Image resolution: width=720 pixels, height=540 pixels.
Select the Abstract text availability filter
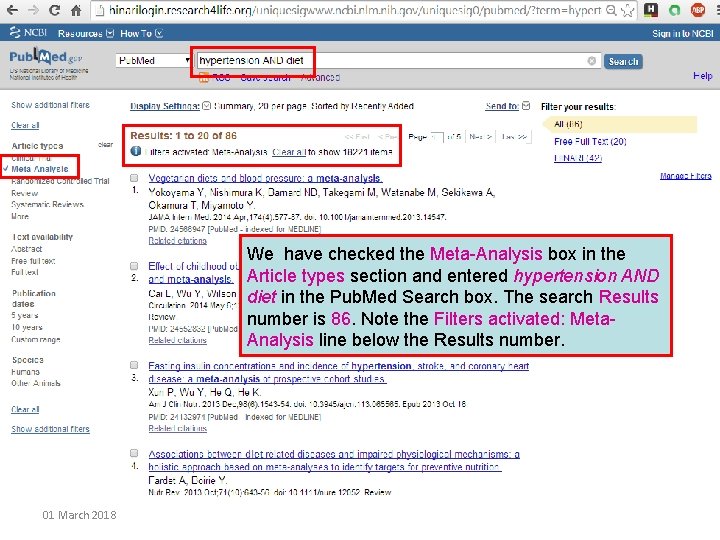pyautogui.click(x=27, y=249)
